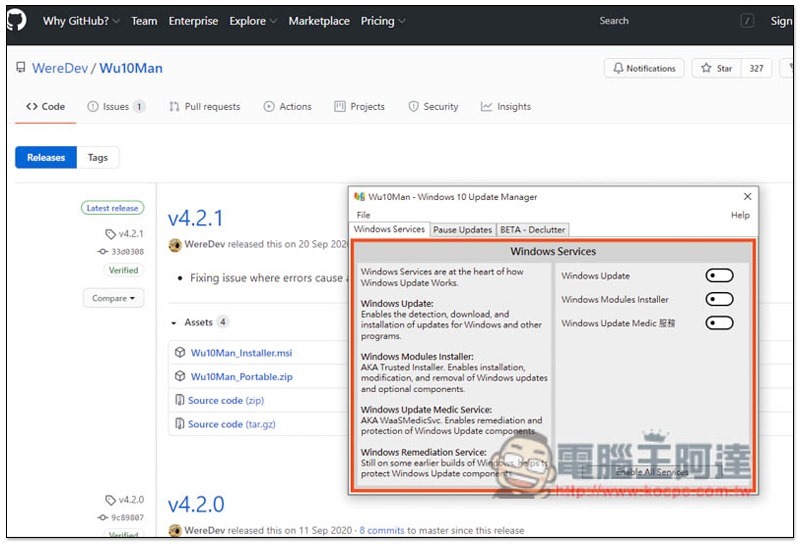
Task: Open the Insights tab
Action: point(506,107)
